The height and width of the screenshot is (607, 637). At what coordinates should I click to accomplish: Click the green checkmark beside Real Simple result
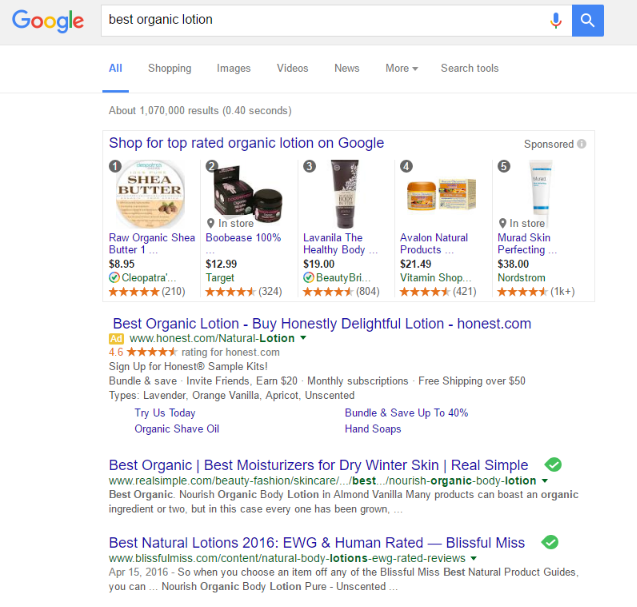[x=553, y=464]
